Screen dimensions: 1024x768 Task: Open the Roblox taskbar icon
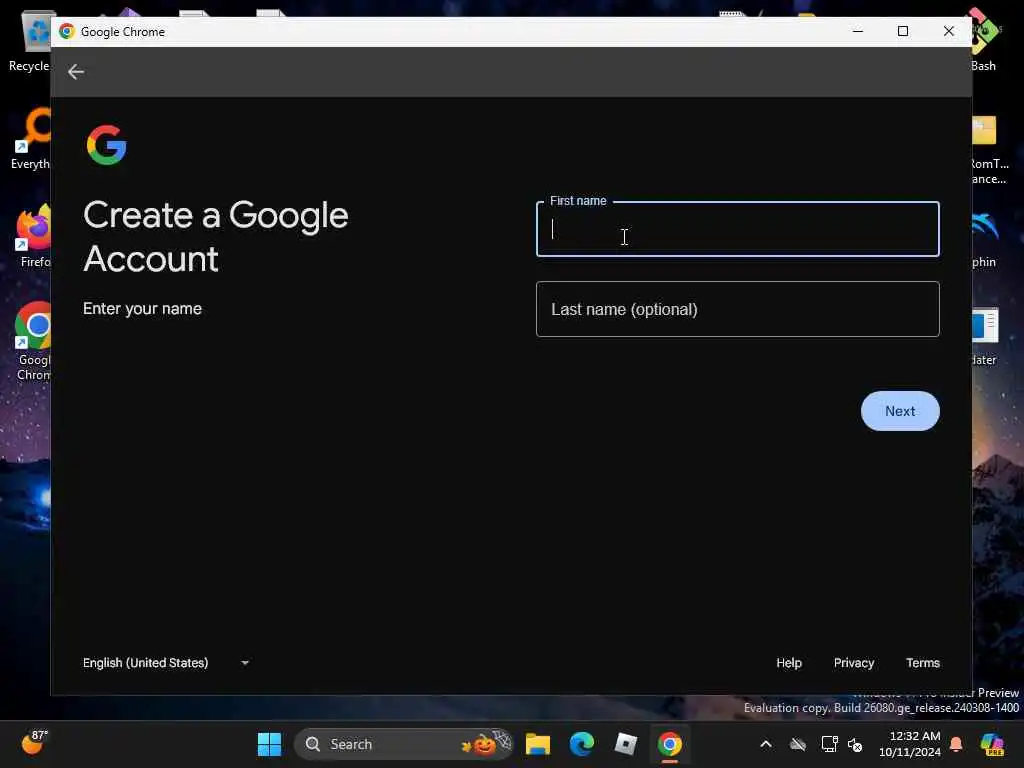click(x=625, y=744)
